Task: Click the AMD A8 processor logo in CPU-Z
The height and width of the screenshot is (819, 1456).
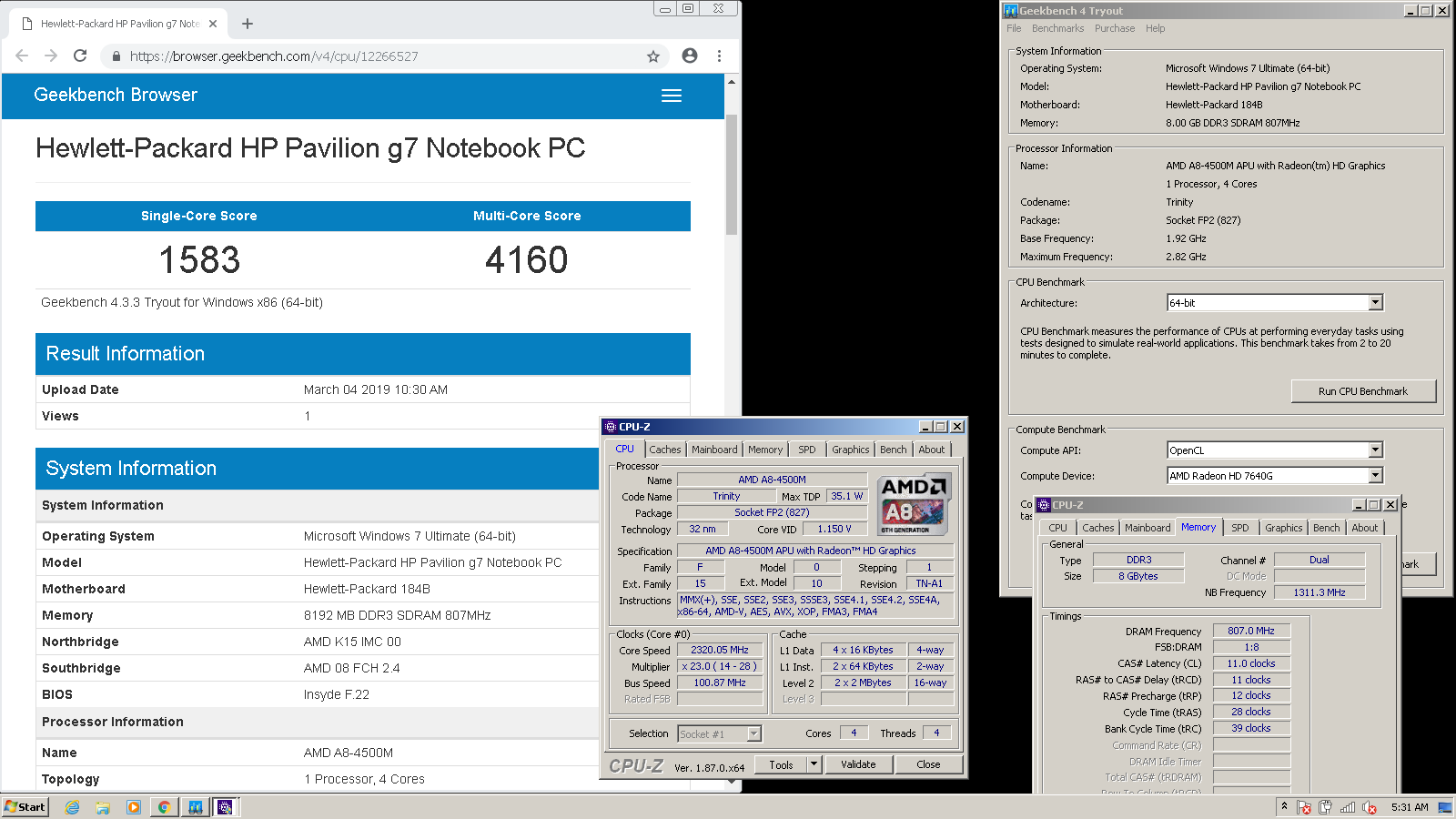Action: click(915, 503)
